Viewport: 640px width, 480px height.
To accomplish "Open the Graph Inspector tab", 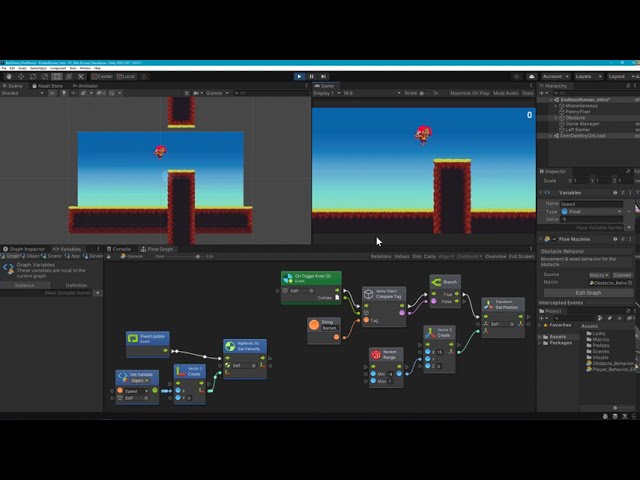I will point(24,249).
